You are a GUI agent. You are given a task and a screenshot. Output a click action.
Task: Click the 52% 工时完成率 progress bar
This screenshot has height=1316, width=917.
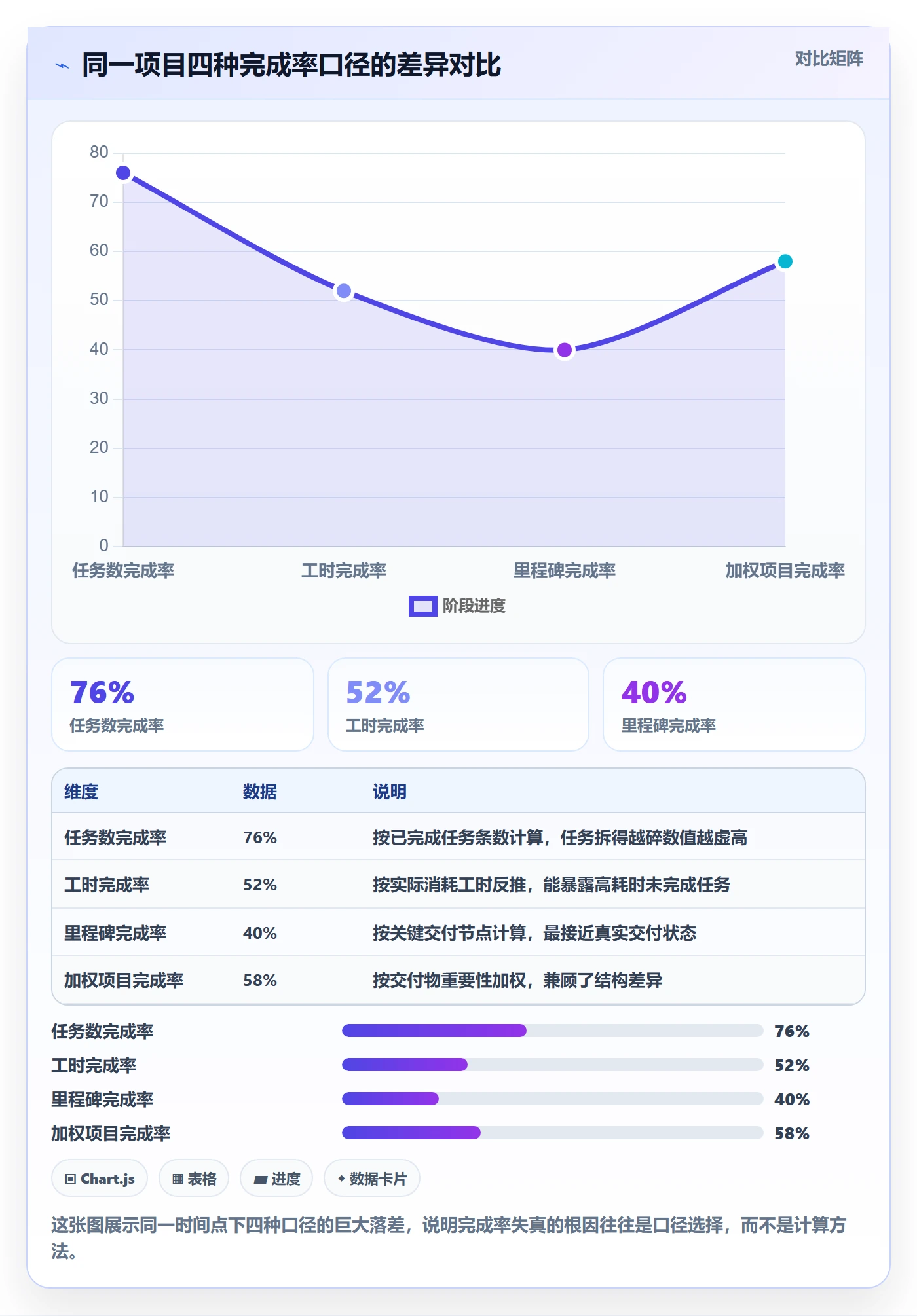553,1065
